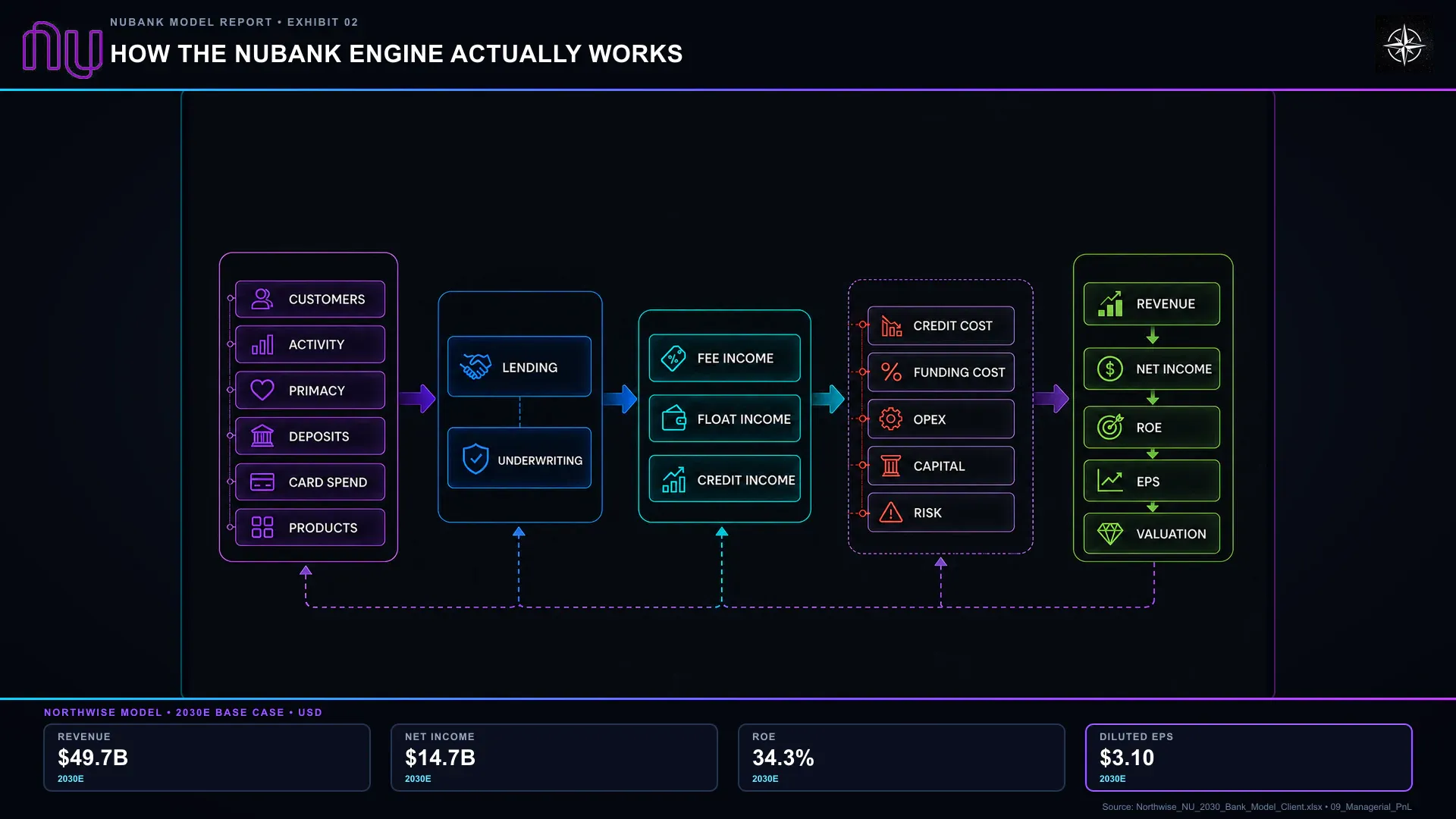Click the OPEX label
Screen dimensions: 1456x819
pos(930,419)
